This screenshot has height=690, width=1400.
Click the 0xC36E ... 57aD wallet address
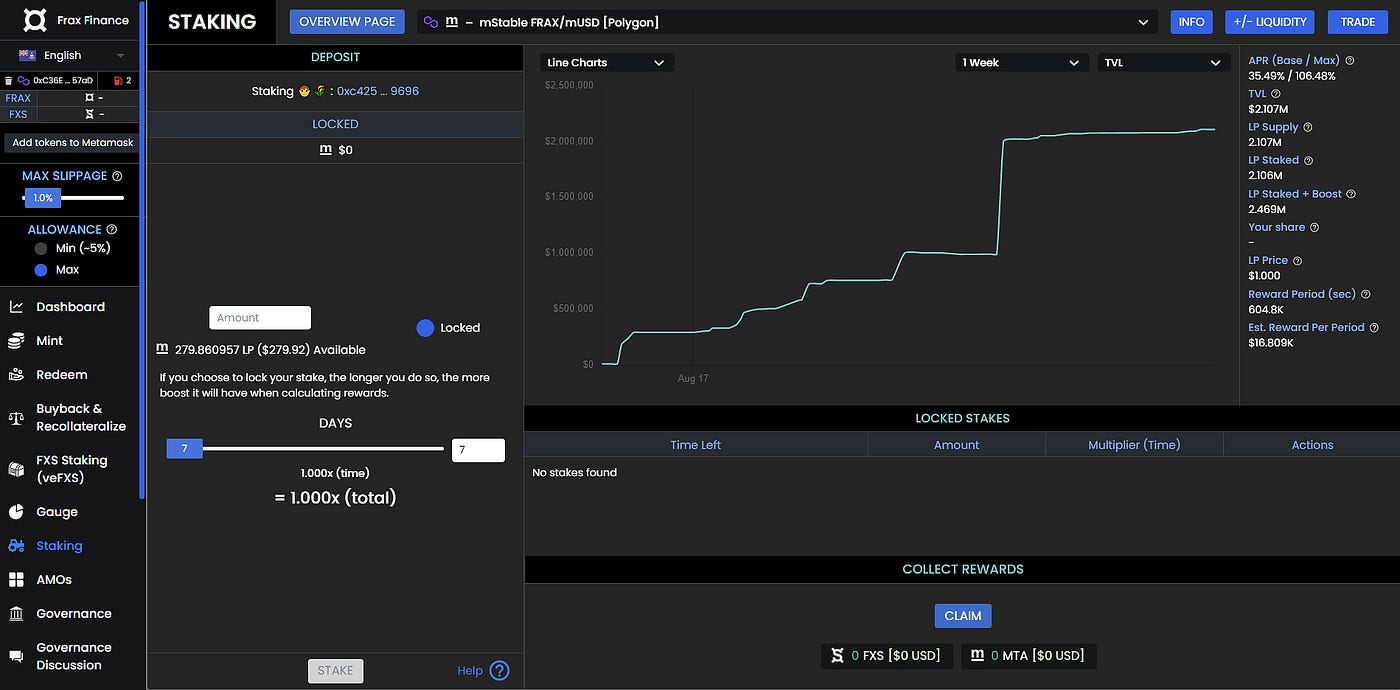[x=63, y=80]
